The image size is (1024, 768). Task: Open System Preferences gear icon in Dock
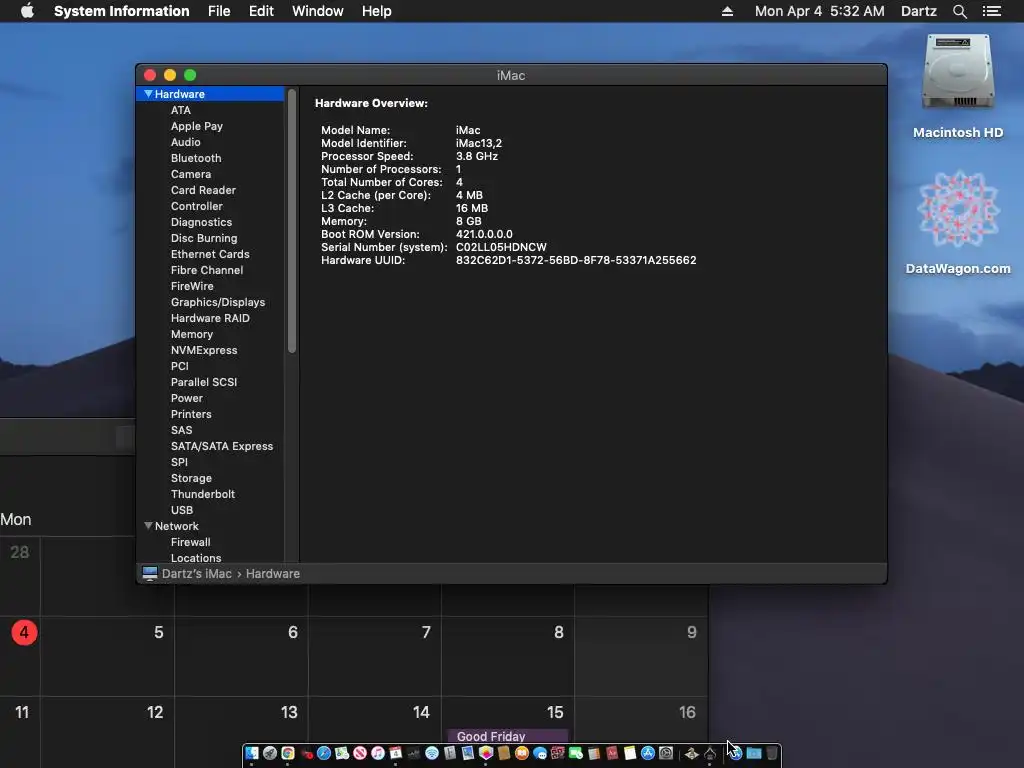click(666, 753)
